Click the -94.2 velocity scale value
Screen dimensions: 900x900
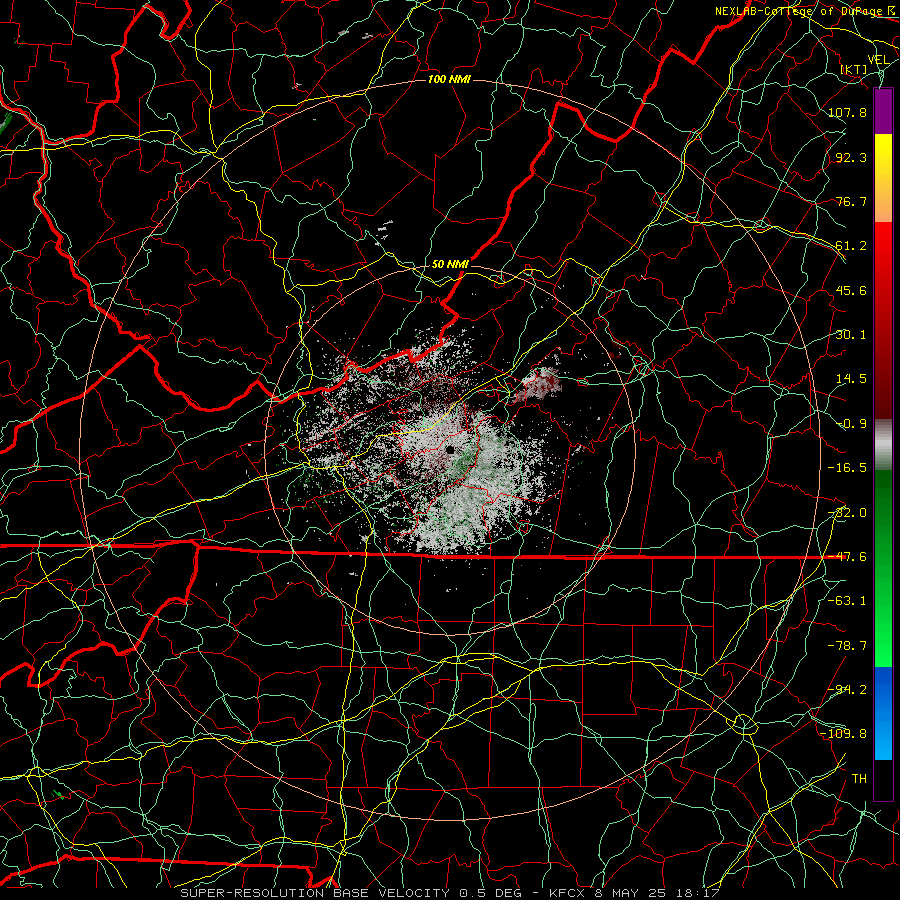click(x=847, y=690)
